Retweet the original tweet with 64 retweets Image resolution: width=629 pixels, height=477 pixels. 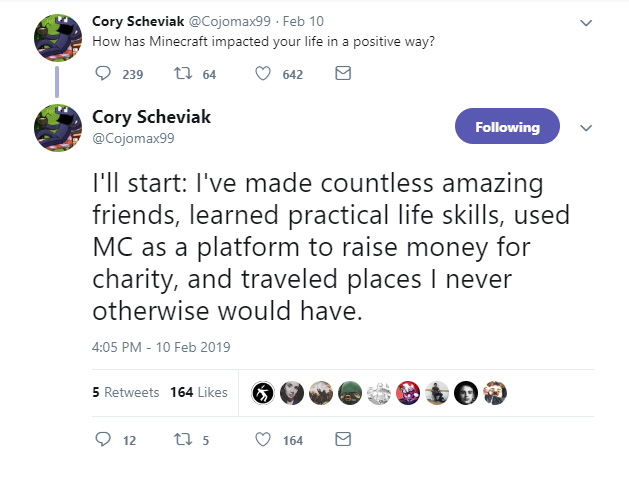tap(184, 73)
